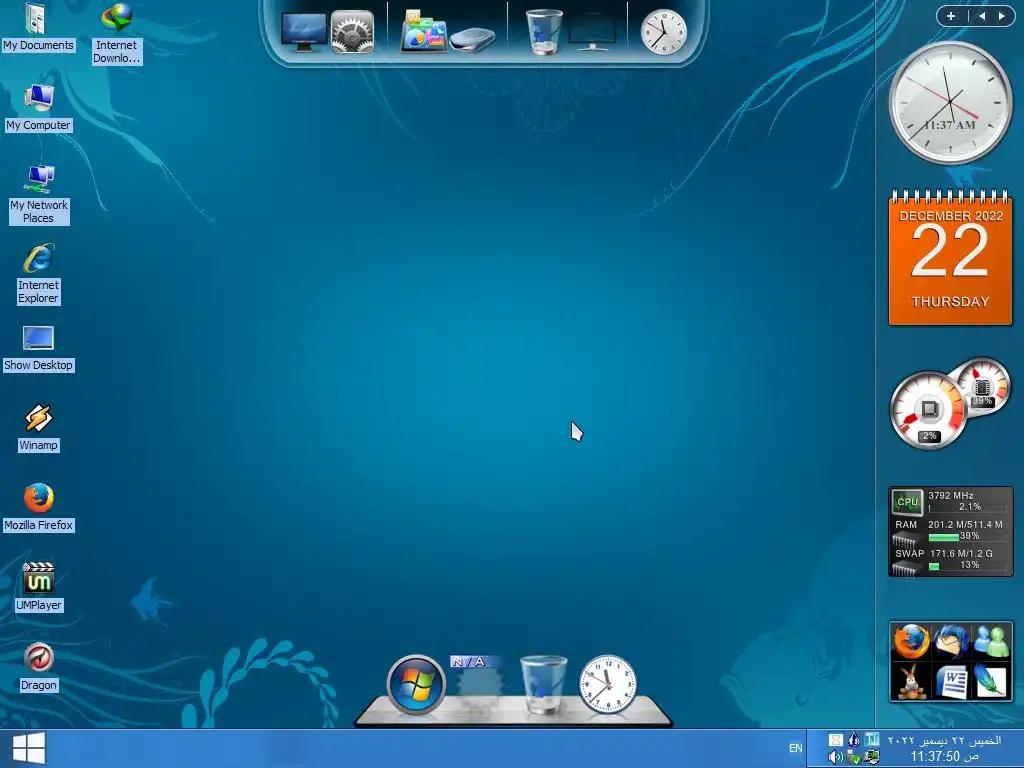Click the silver hard drive icon in top dock

click(x=472, y=39)
